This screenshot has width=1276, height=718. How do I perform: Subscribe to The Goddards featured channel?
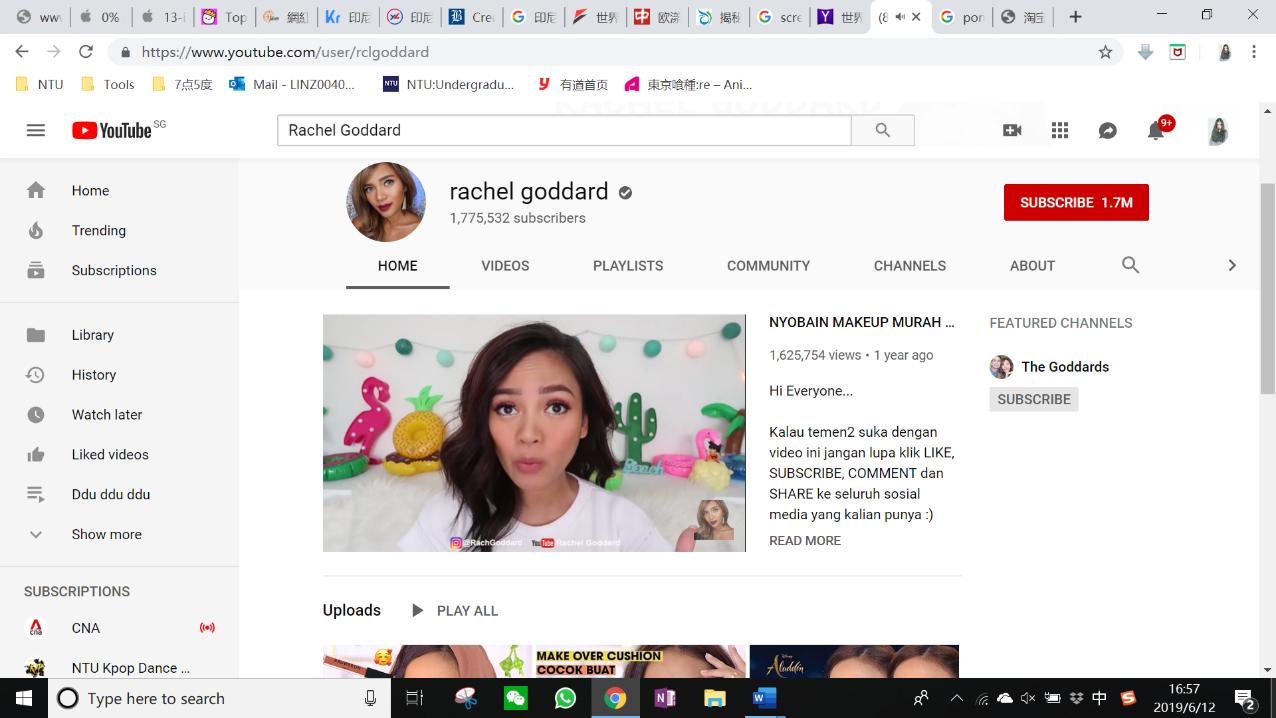coord(1034,399)
